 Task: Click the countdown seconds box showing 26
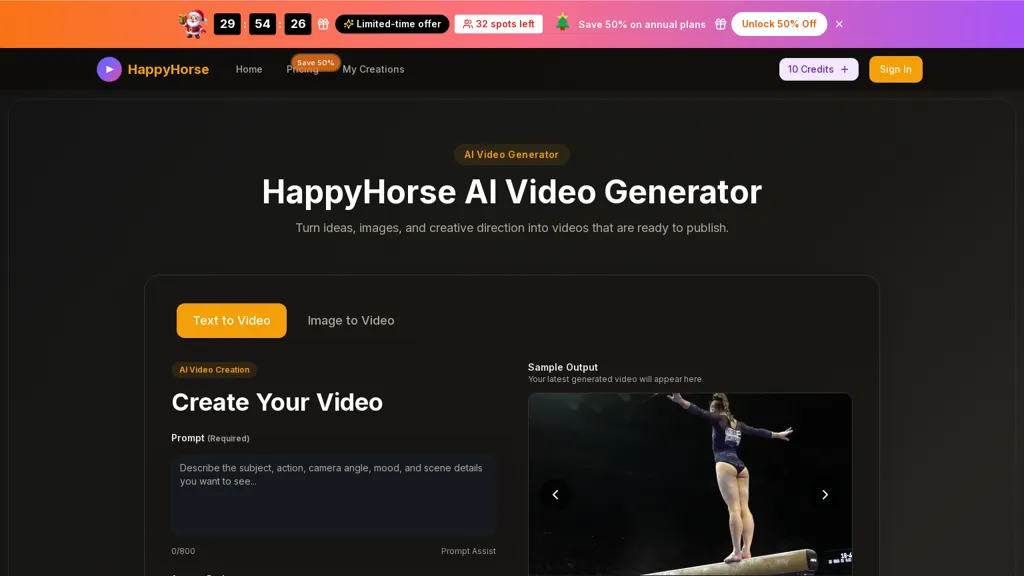[x=298, y=24]
